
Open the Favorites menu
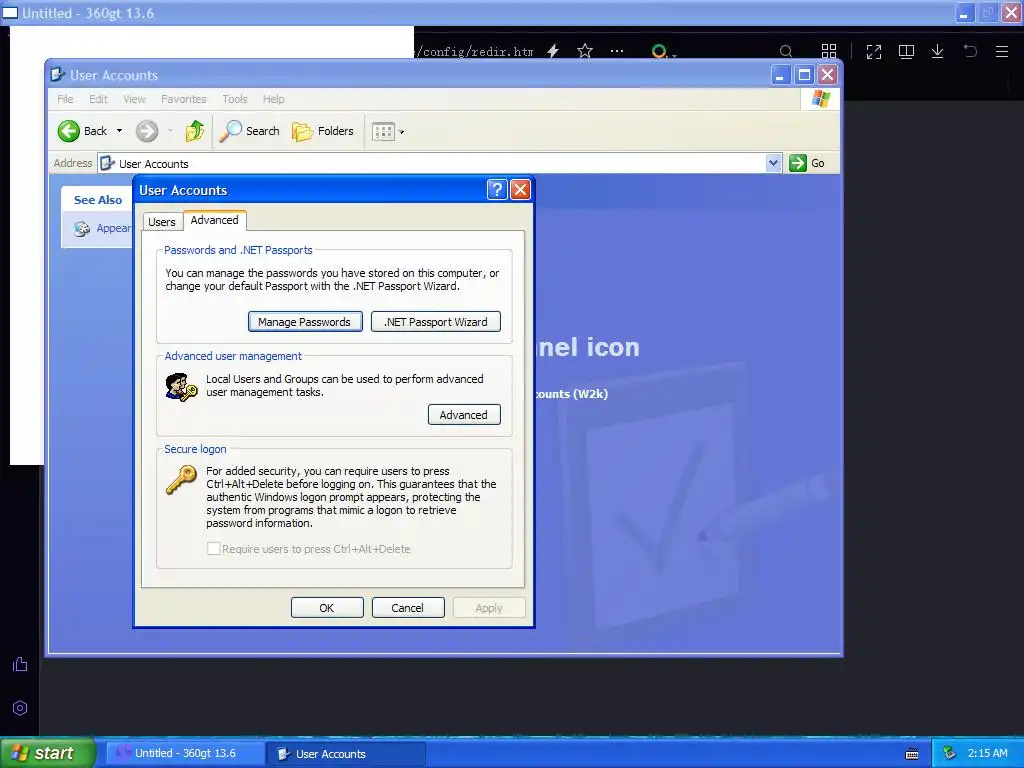(x=184, y=99)
